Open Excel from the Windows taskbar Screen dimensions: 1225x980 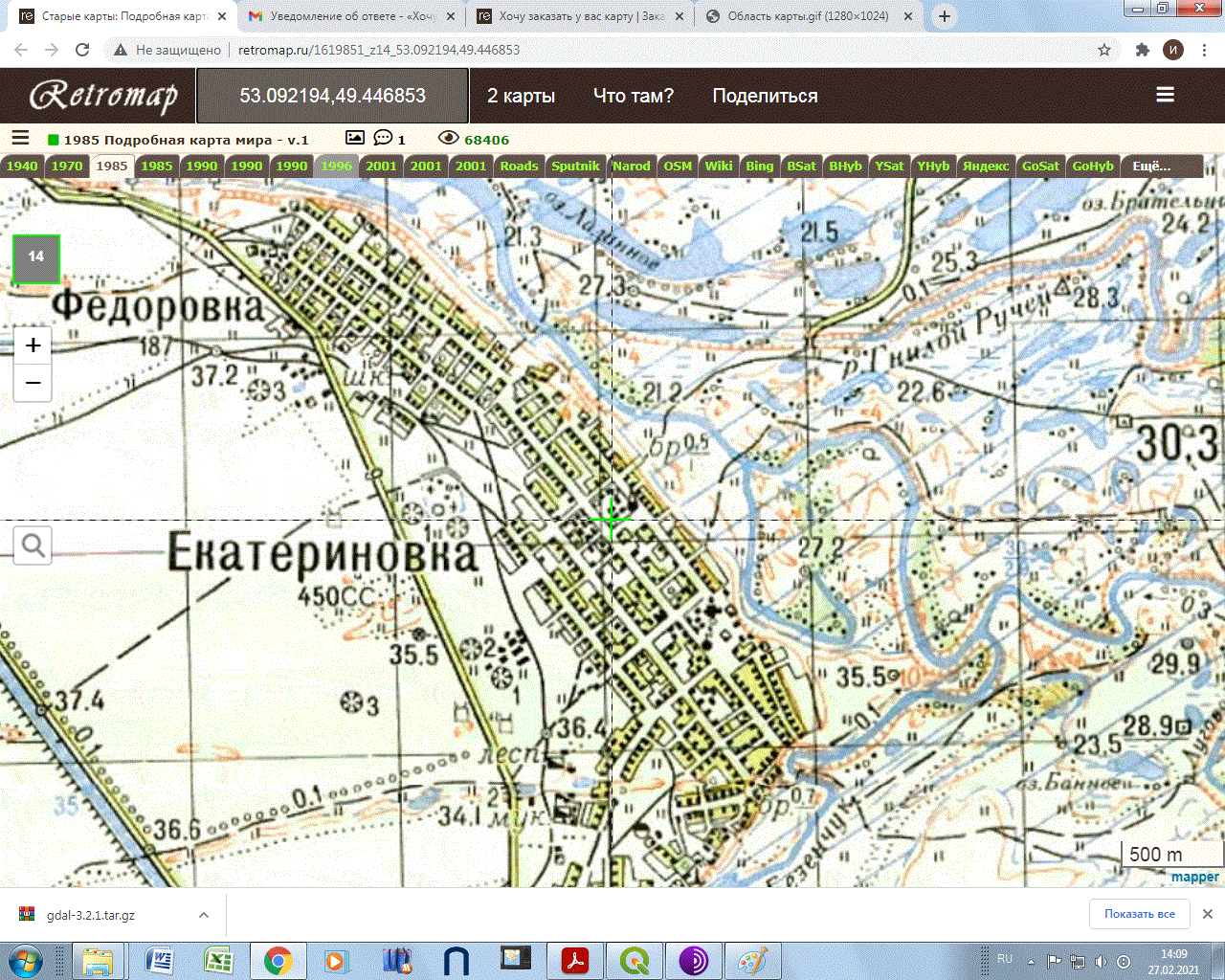pos(219,960)
